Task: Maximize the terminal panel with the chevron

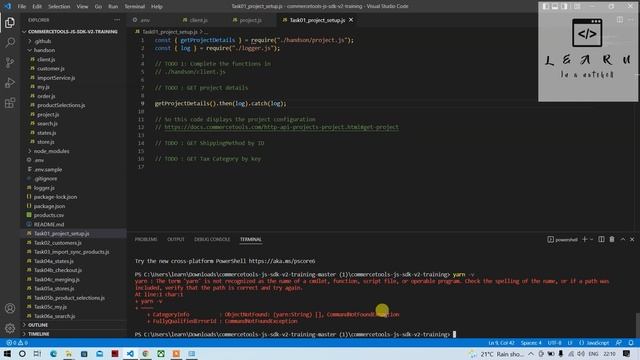Action: [x=622, y=239]
